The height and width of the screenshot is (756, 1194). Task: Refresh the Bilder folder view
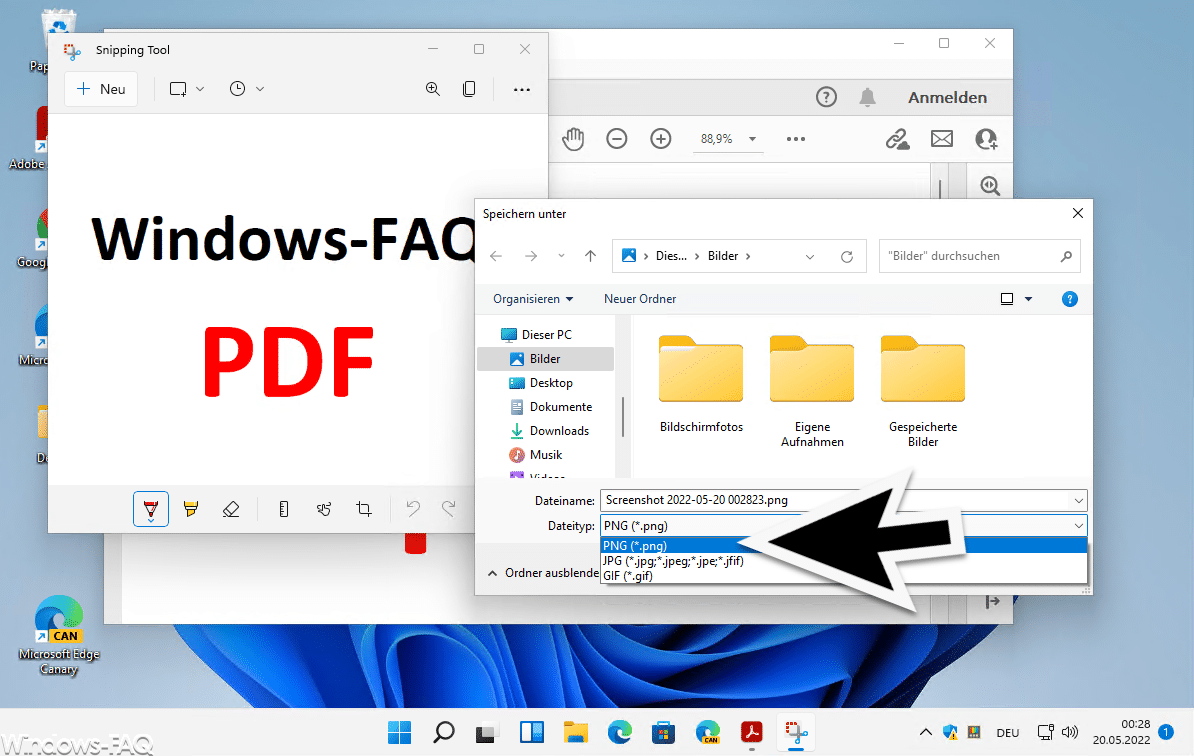coord(847,257)
